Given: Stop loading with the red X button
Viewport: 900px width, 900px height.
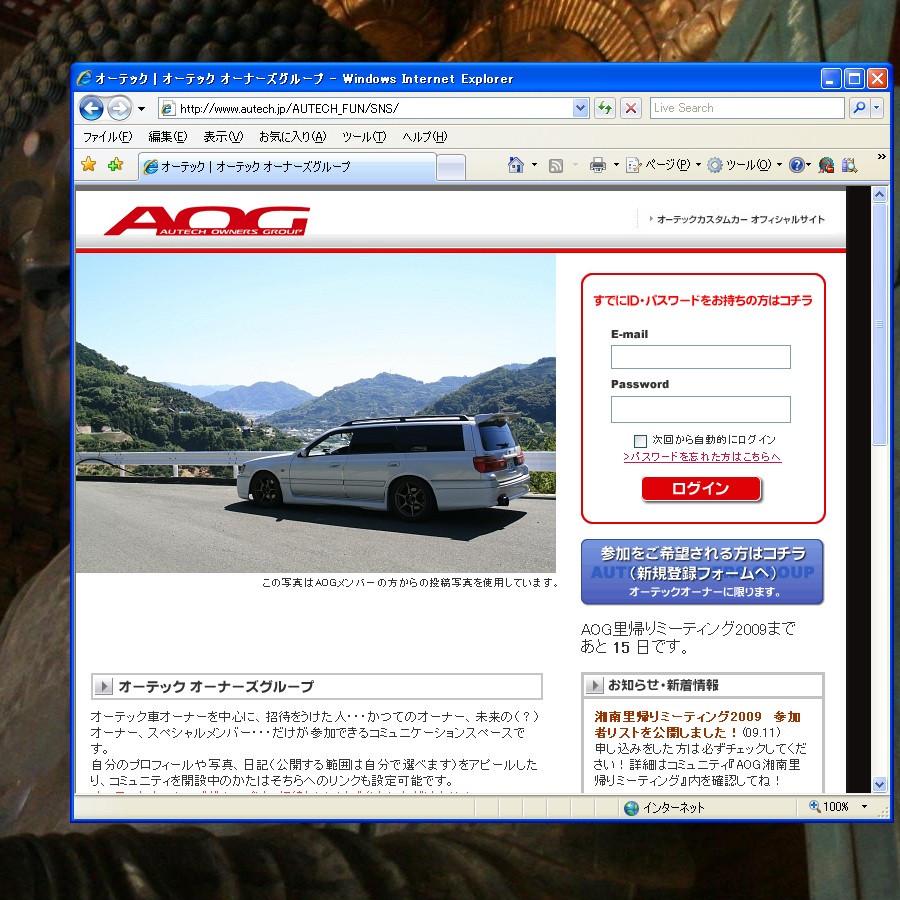Looking at the screenshot, I should click(631, 108).
